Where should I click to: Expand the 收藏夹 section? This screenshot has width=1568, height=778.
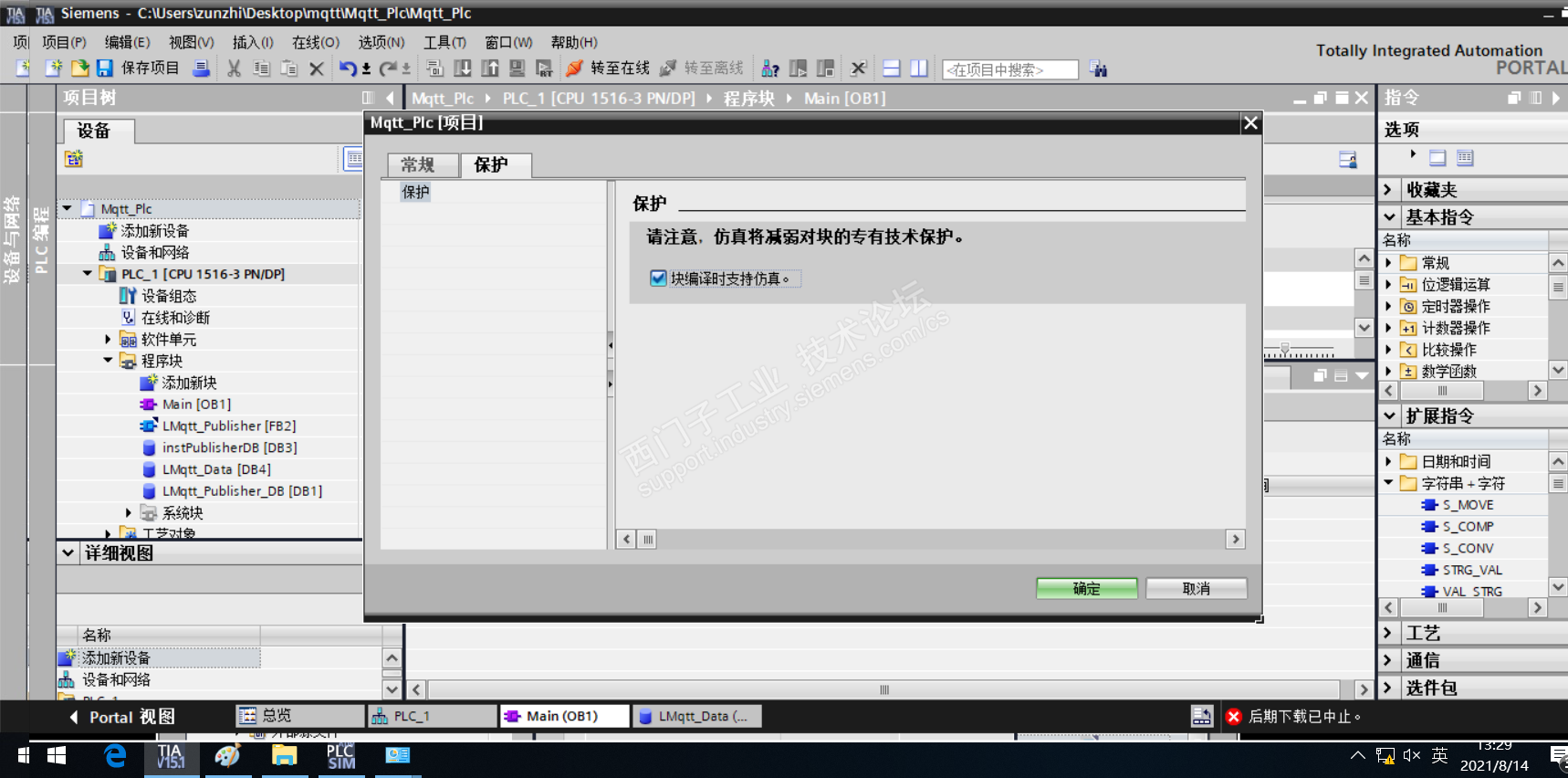tap(1388, 190)
